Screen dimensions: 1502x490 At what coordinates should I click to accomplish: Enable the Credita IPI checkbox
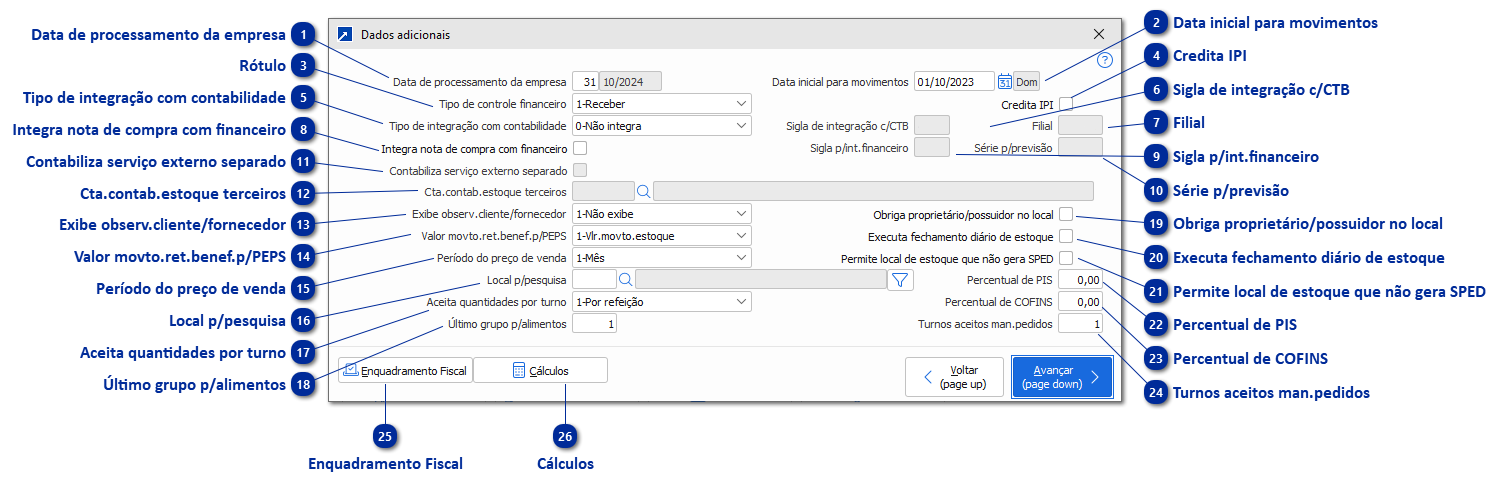click(x=1066, y=104)
